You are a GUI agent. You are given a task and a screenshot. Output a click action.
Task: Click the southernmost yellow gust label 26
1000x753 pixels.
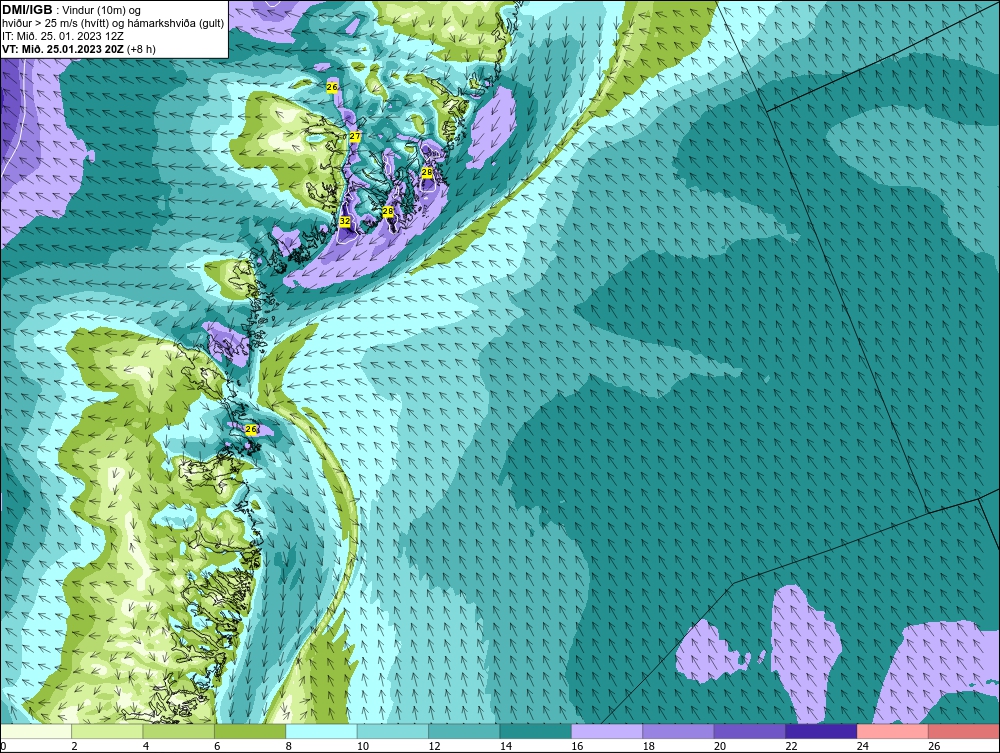pos(251,430)
